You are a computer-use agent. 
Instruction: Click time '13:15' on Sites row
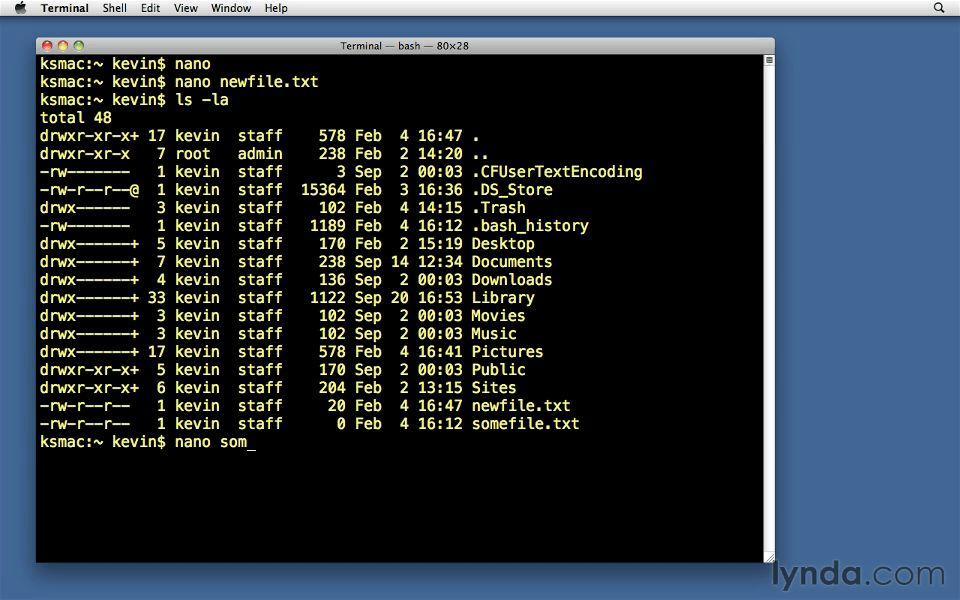tap(440, 388)
